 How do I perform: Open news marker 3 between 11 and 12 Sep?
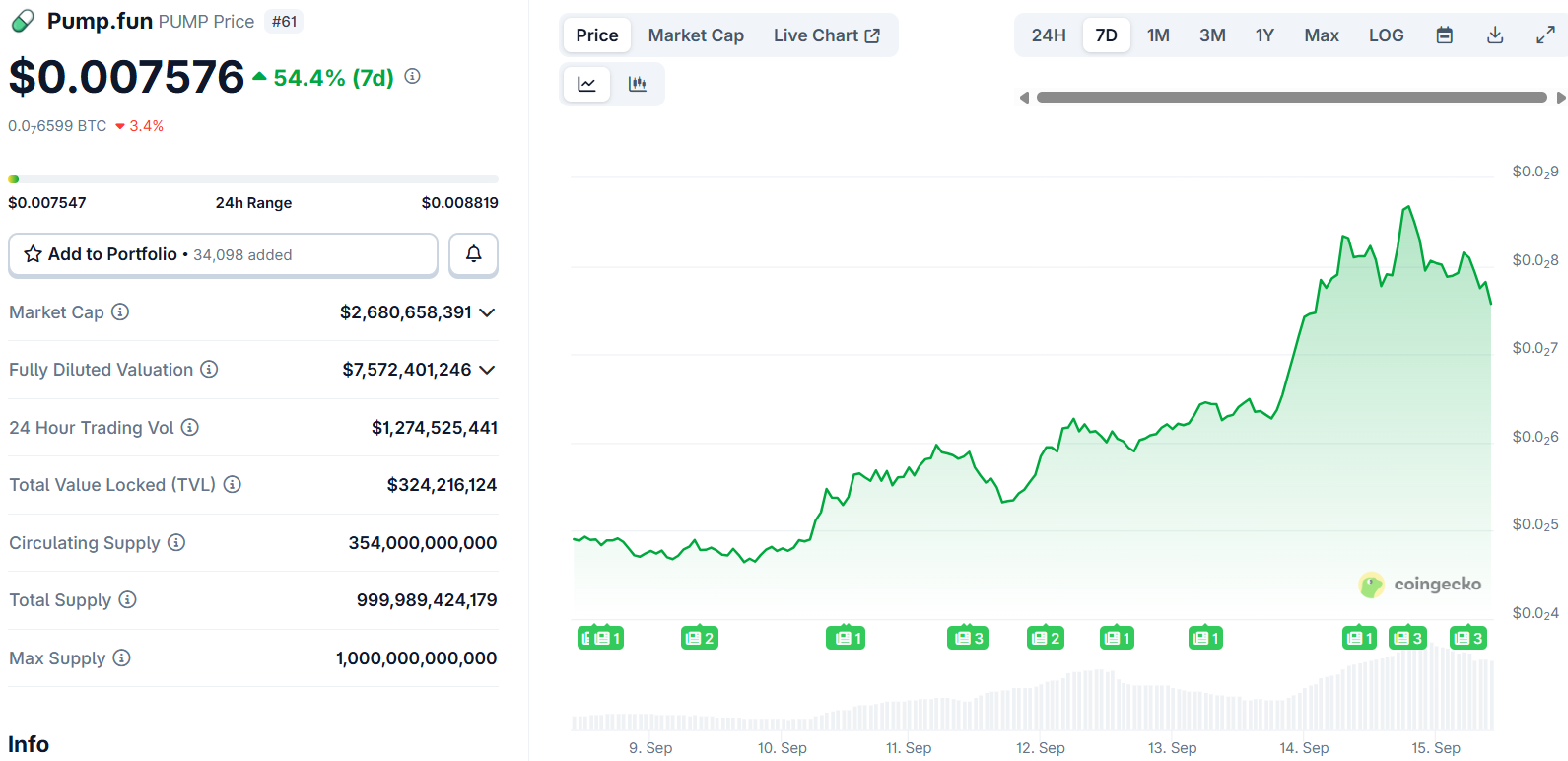click(967, 638)
